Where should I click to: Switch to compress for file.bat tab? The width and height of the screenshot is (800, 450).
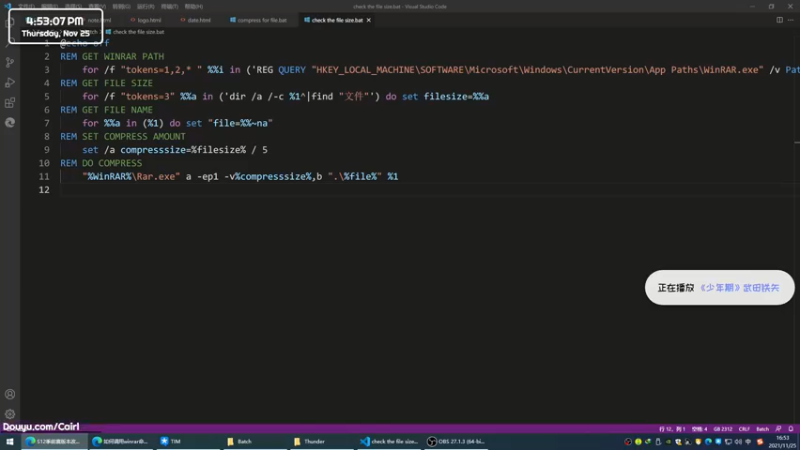pos(258,20)
